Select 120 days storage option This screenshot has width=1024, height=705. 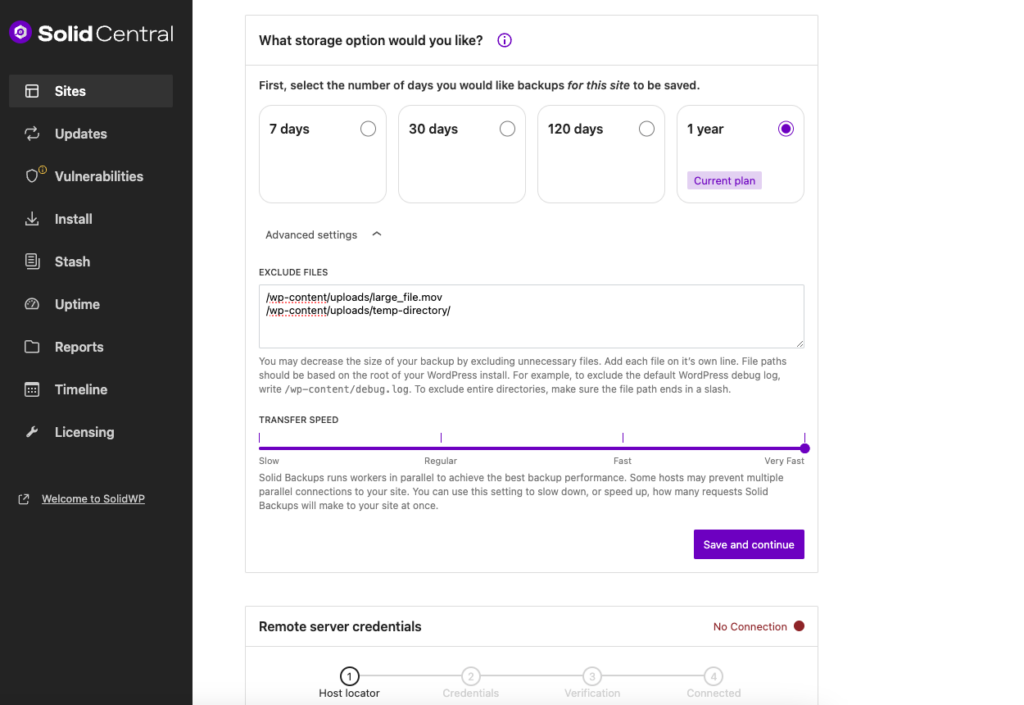pyautogui.click(x=646, y=129)
